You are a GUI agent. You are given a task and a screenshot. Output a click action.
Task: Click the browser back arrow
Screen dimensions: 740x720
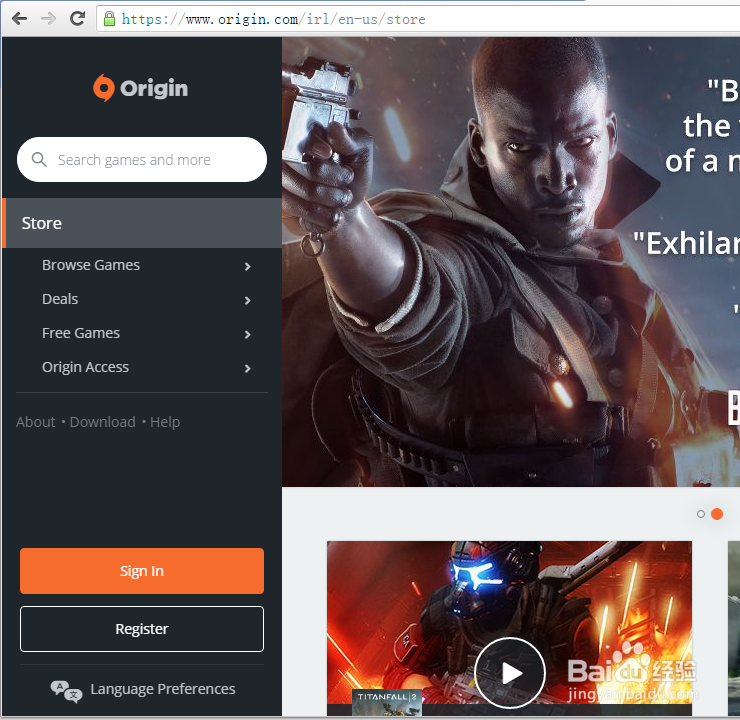pyautogui.click(x=19, y=19)
